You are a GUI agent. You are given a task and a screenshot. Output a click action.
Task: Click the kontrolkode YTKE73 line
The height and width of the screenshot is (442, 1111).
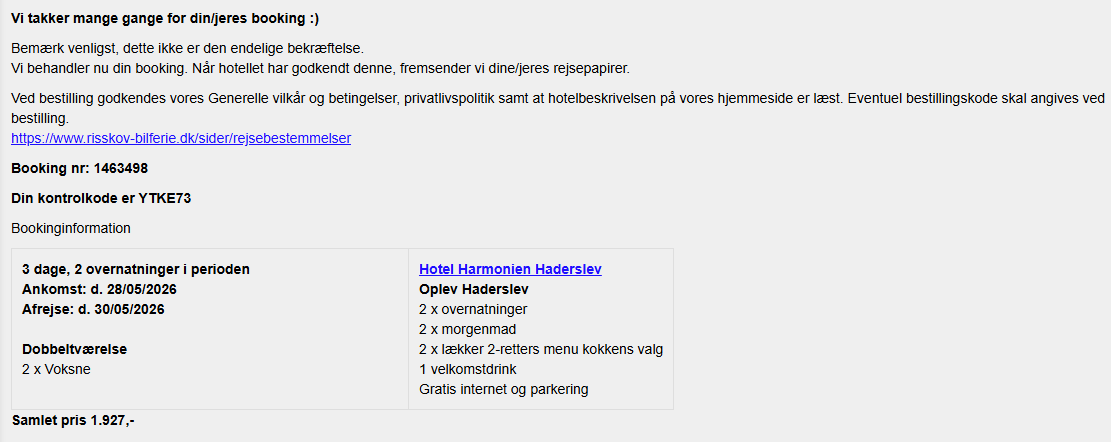pyautogui.click(x=101, y=198)
